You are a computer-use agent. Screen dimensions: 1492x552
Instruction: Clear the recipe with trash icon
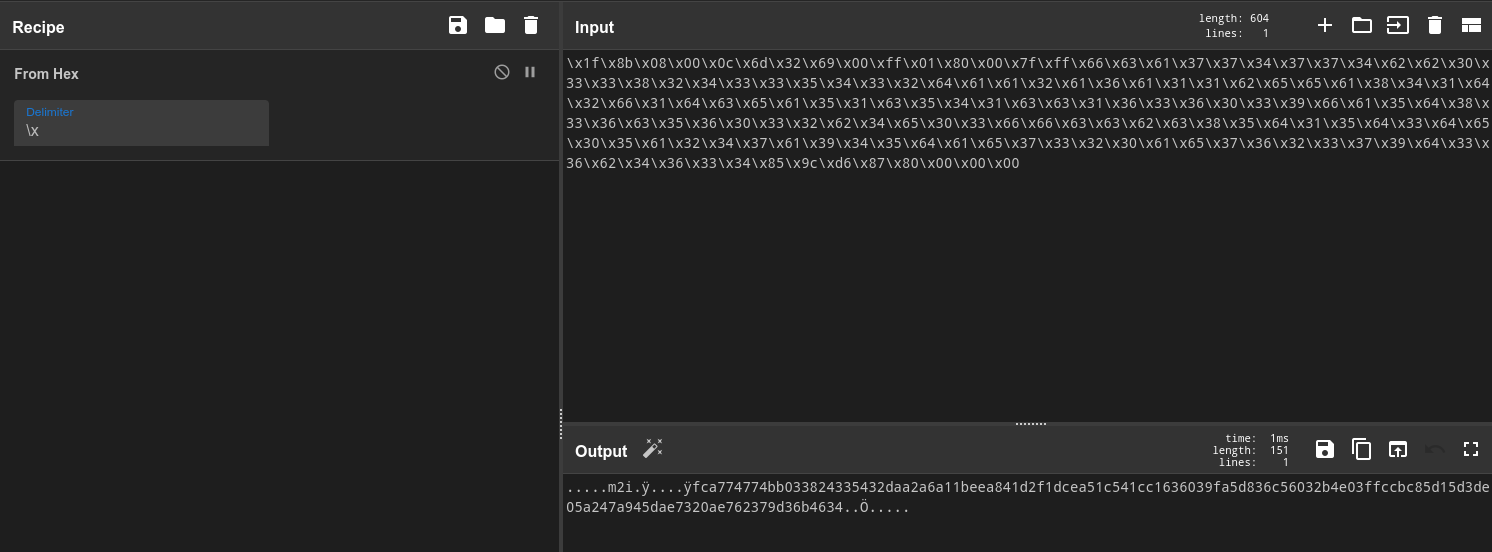(531, 26)
